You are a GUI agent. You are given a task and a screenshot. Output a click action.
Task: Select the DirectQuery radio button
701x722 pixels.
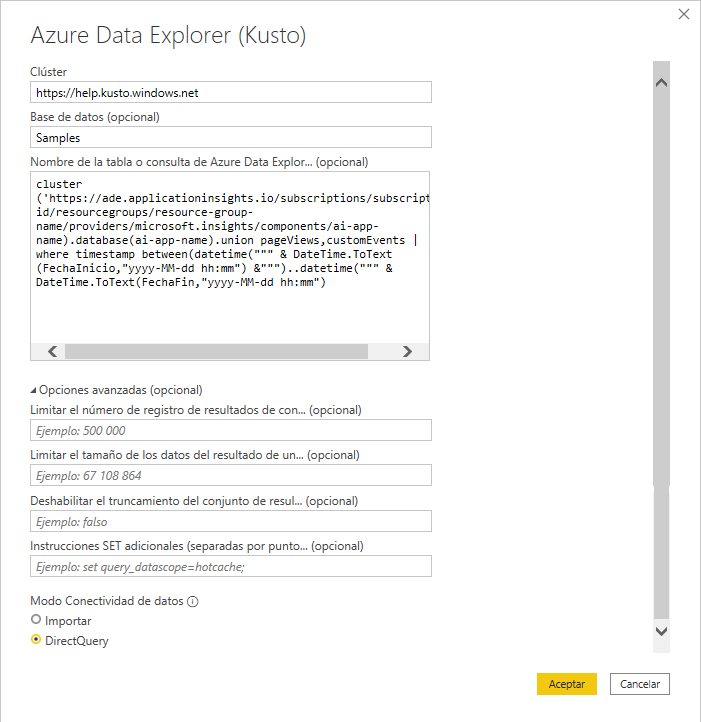click(x=36, y=640)
